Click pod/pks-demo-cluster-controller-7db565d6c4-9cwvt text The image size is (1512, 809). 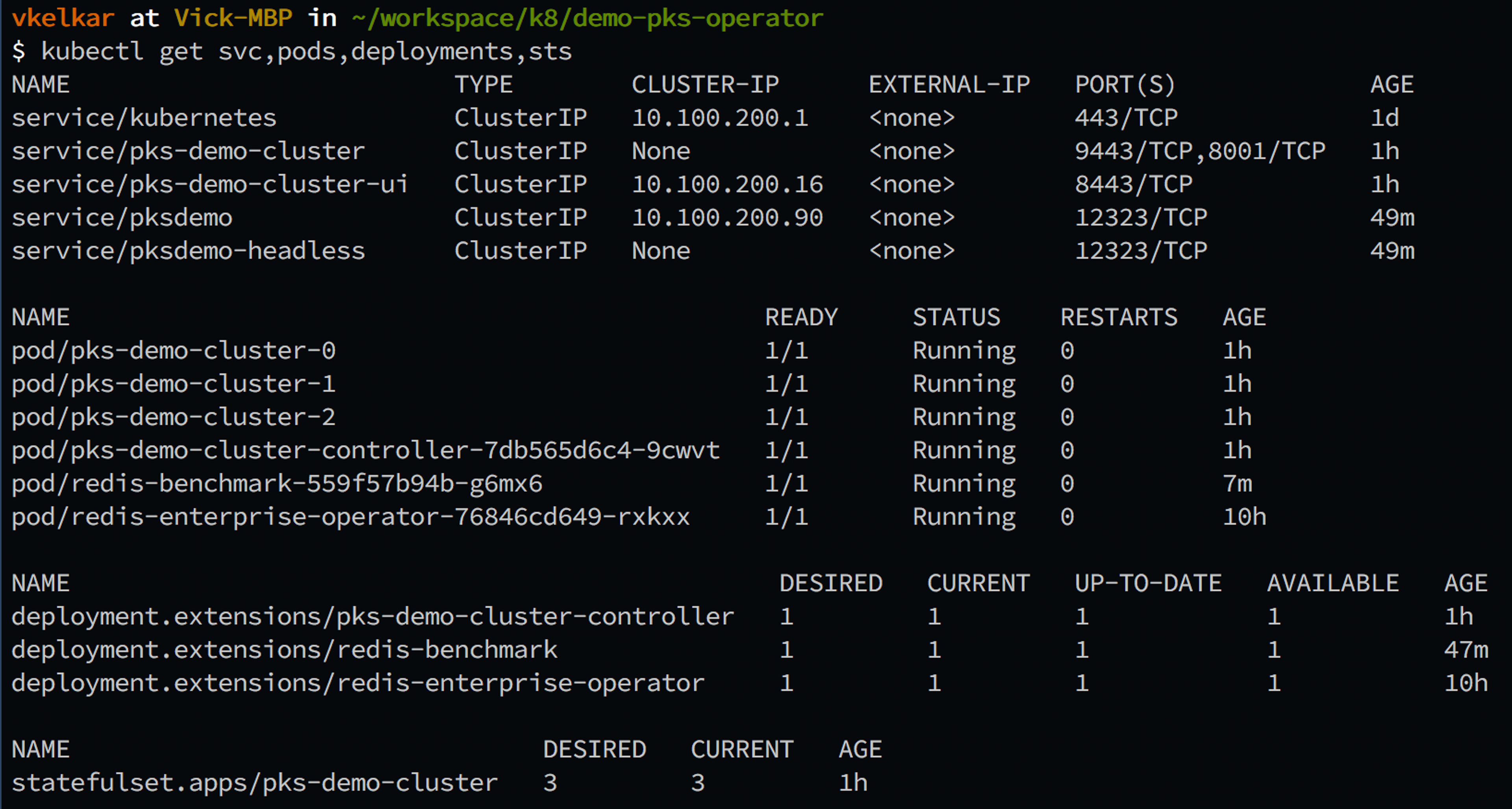pos(365,451)
